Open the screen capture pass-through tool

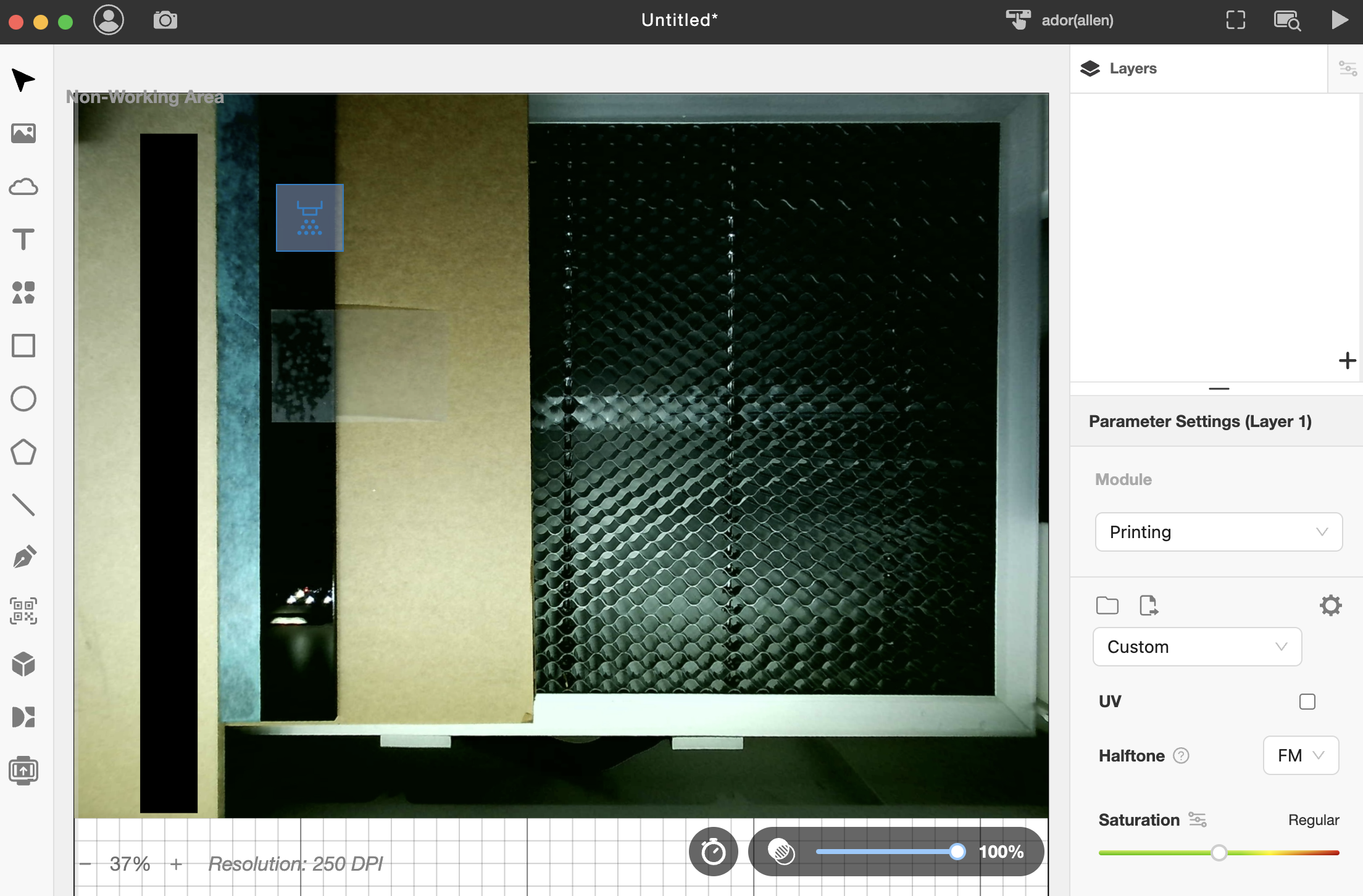point(23,770)
